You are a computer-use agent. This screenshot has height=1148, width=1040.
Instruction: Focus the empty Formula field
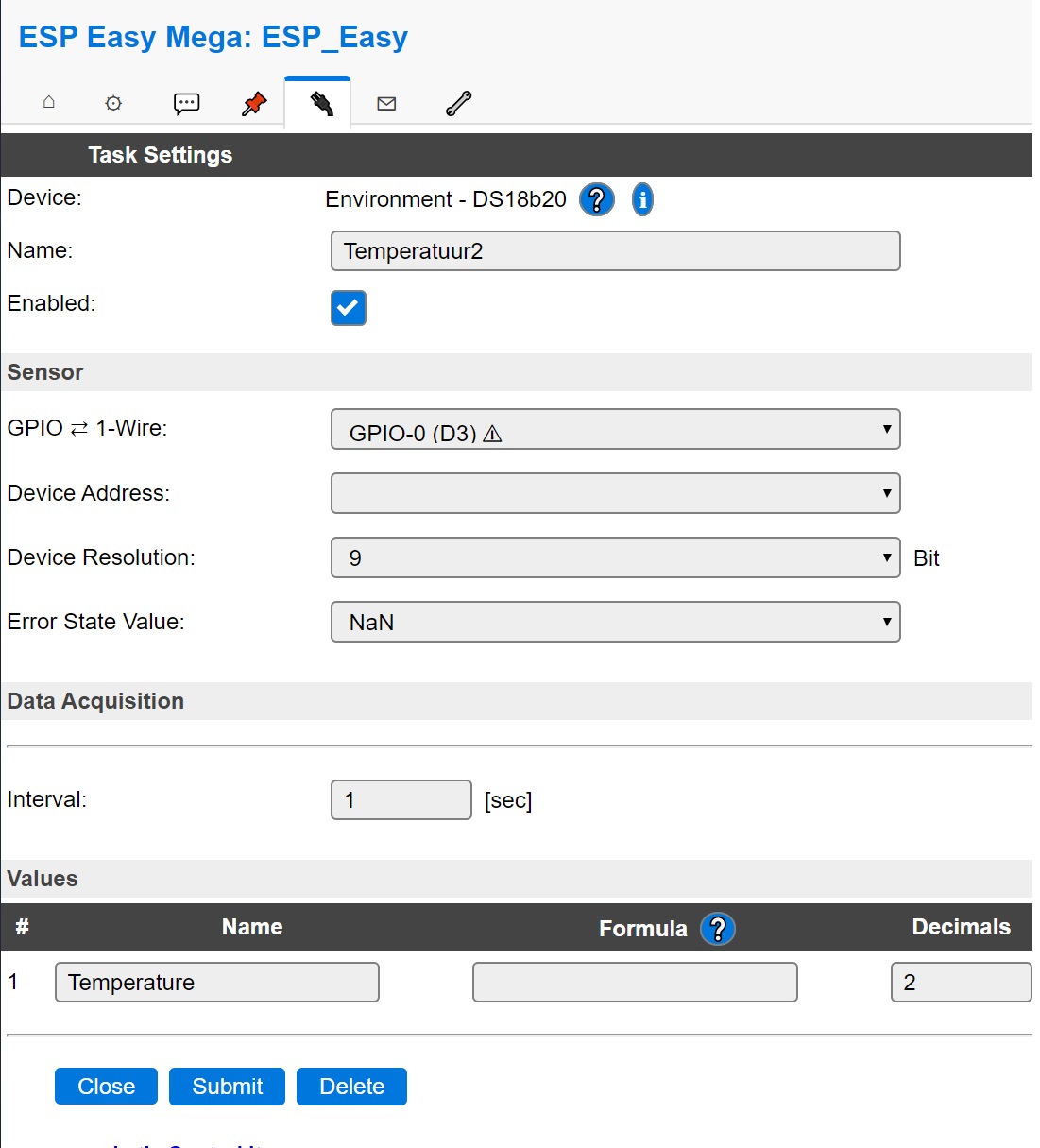click(635, 982)
